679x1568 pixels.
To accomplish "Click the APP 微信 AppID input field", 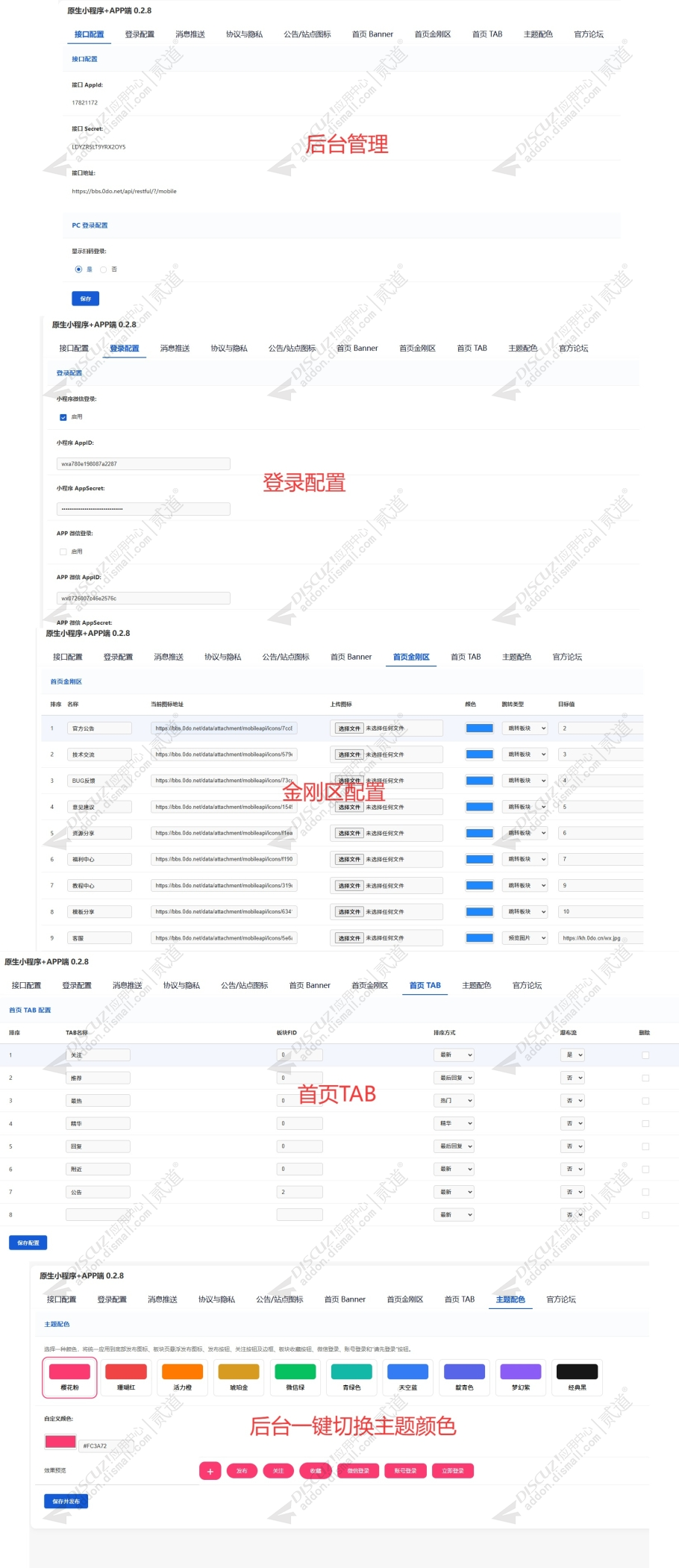I will (x=143, y=599).
